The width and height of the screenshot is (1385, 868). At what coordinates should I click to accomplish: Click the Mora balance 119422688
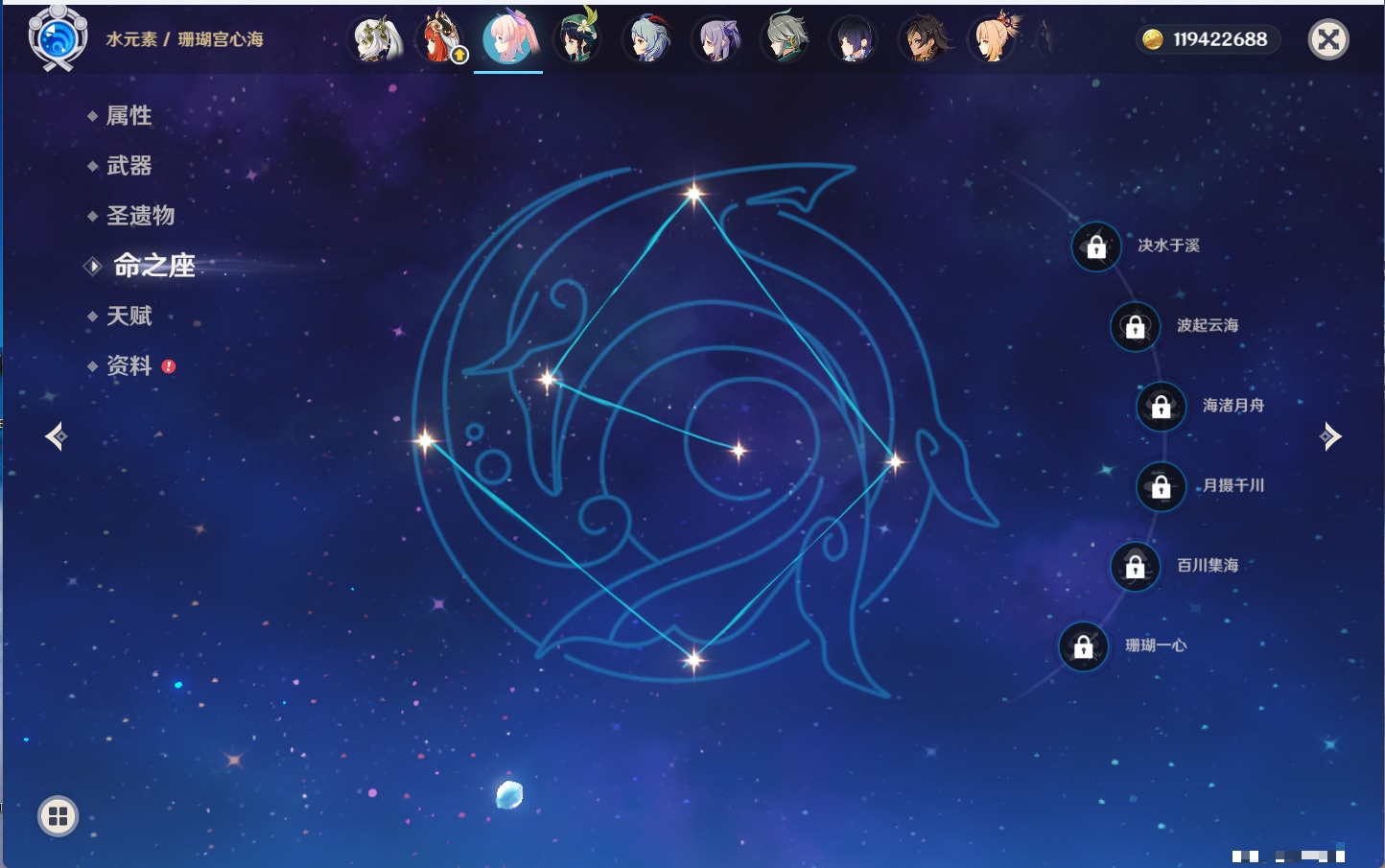coord(1220,39)
